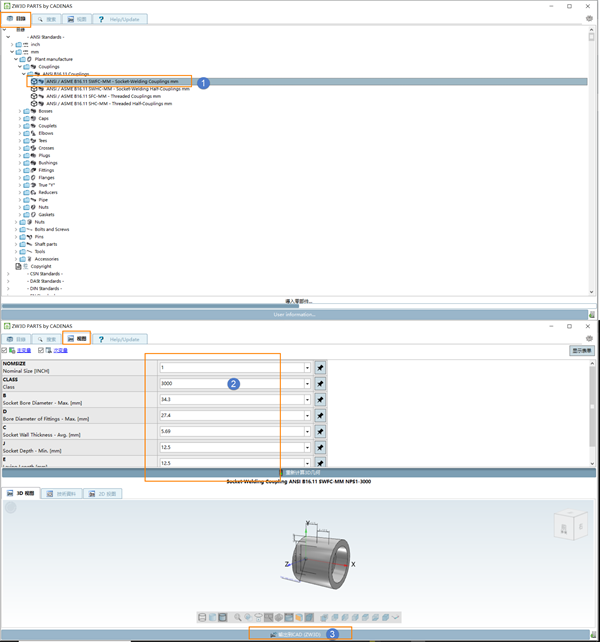Click the magnifier zoom icon in view toolbar
The width and height of the screenshot is (600, 642).
(x=238, y=617)
